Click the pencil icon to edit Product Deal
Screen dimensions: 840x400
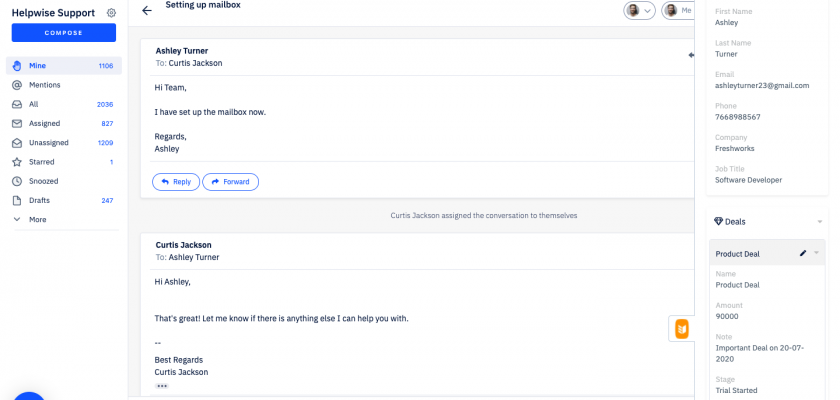point(803,254)
